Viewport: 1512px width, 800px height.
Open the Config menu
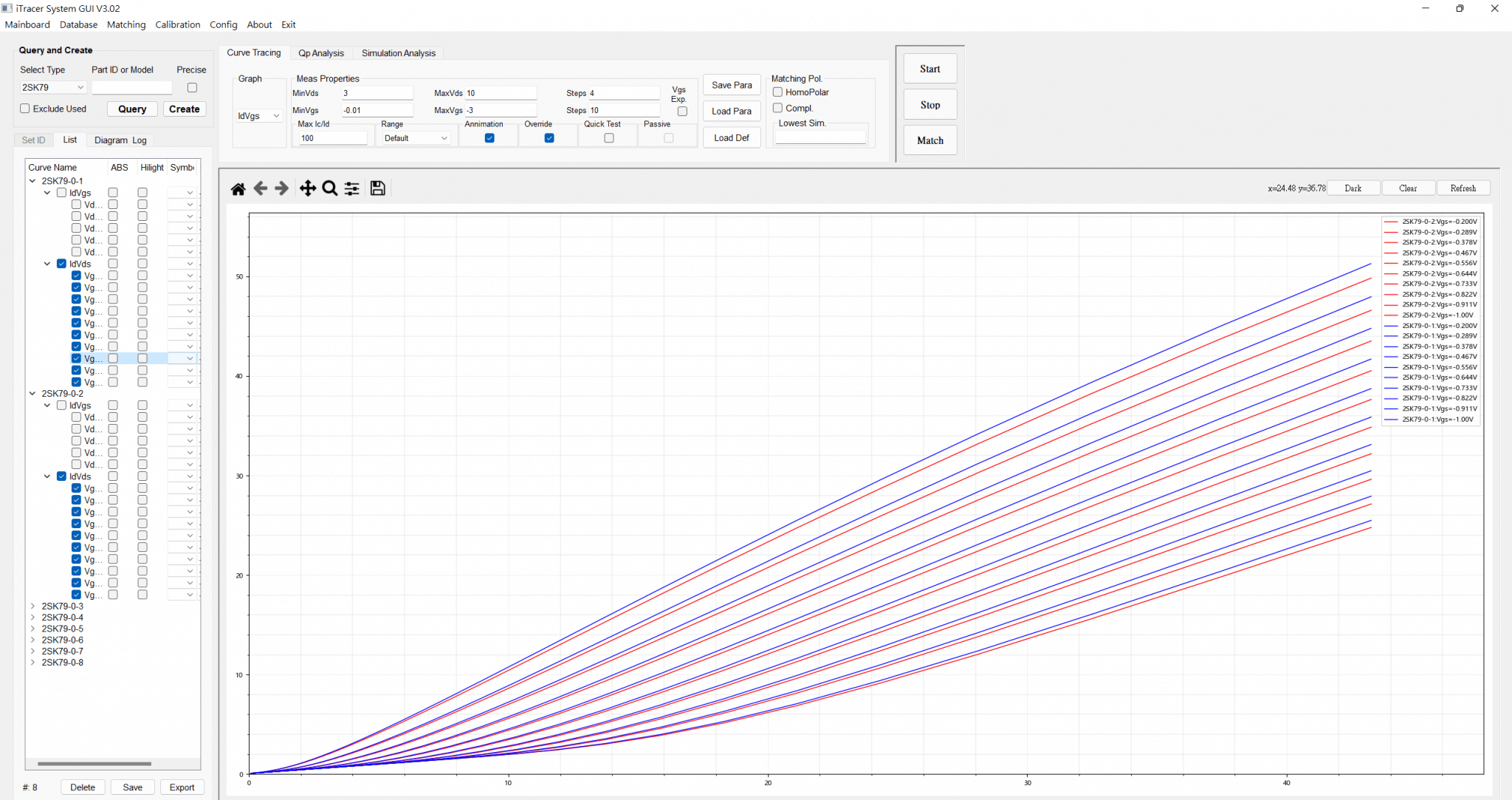tap(223, 24)
